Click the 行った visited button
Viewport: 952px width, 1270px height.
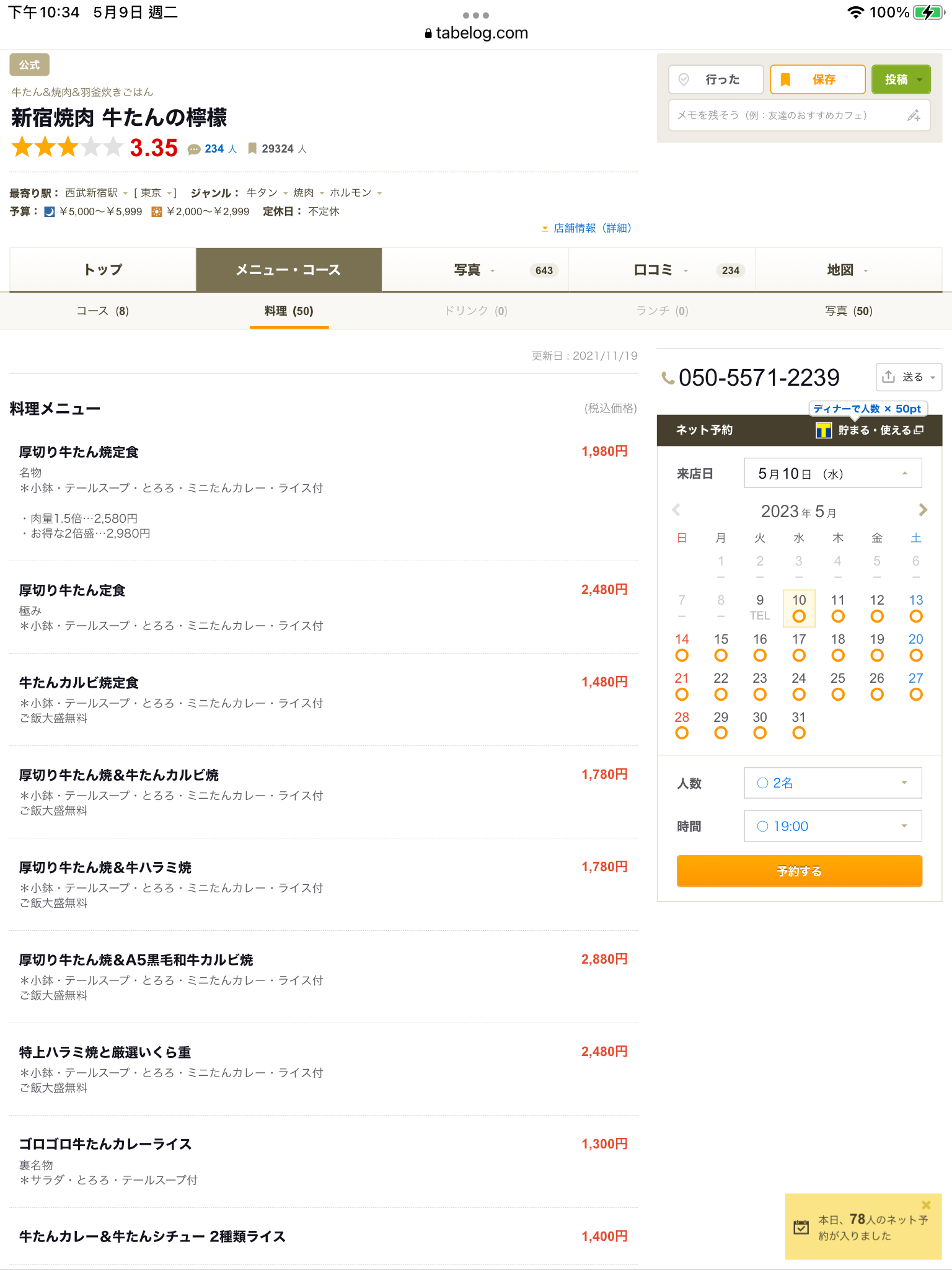716,79
